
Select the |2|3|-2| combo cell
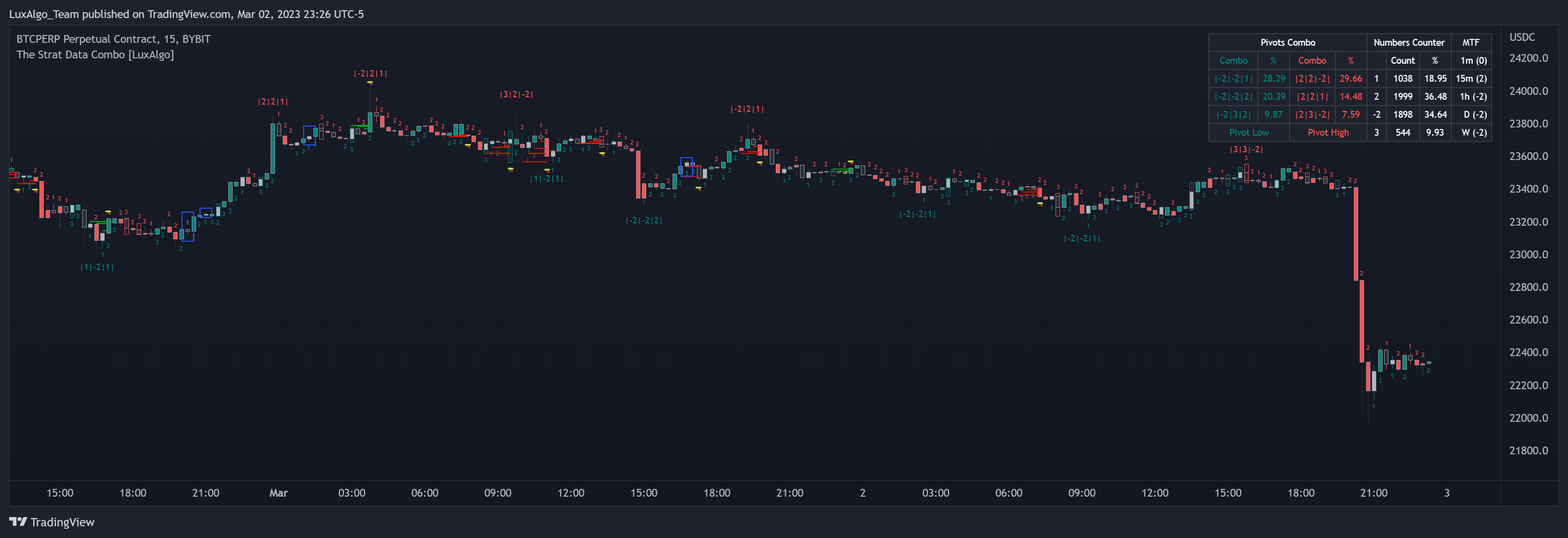(1312, 114)
